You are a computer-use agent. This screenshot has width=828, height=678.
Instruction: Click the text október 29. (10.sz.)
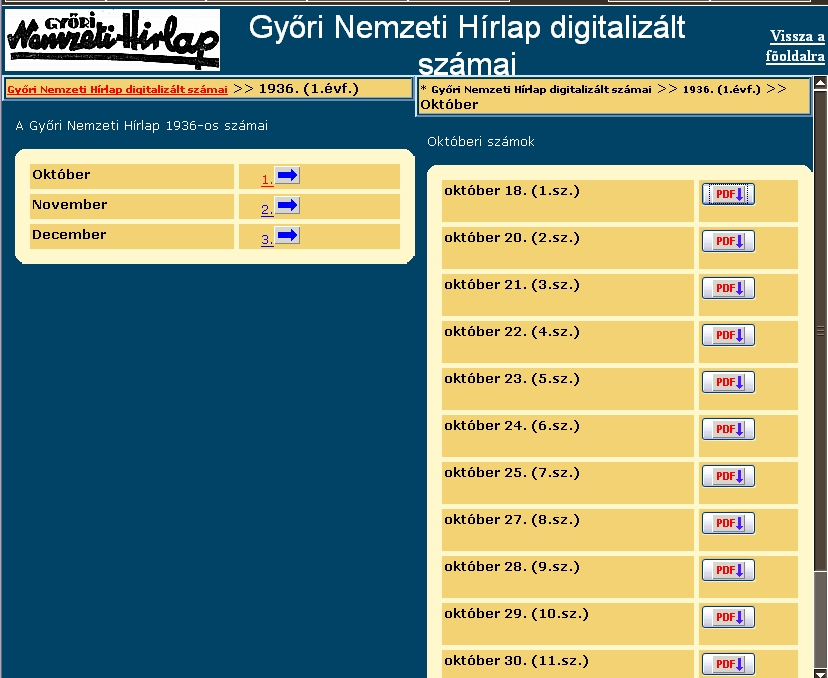pyautogui.click(x=516, y=614)
